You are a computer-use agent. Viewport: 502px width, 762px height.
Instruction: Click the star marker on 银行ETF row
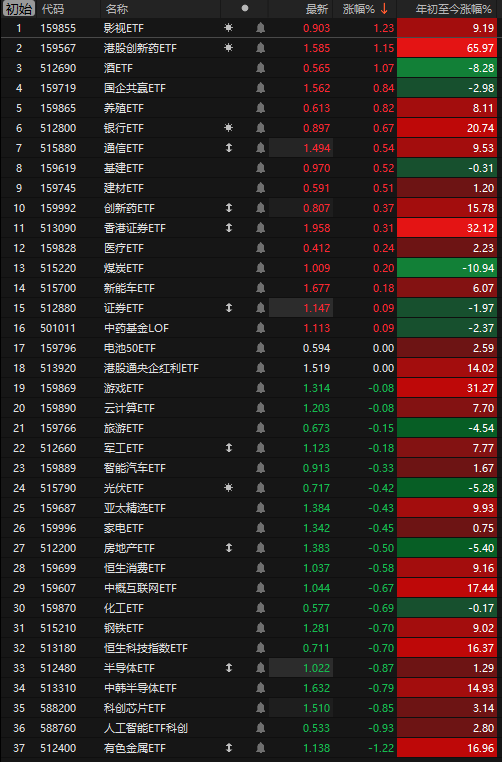tap(228, 128)
